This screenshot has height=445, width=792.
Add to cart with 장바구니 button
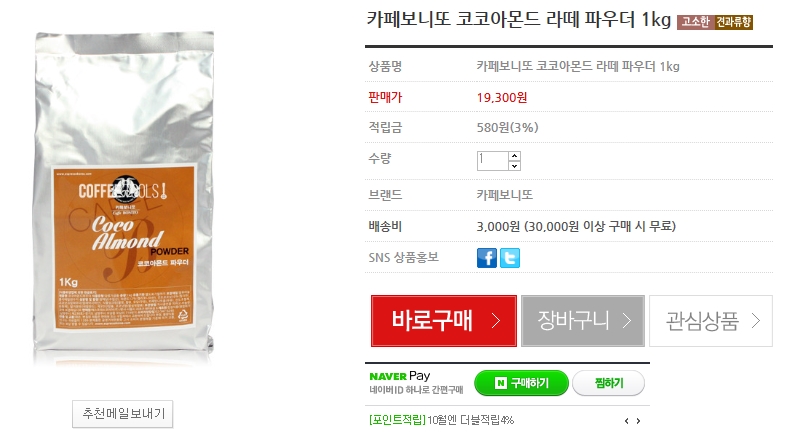click(583, 321)
